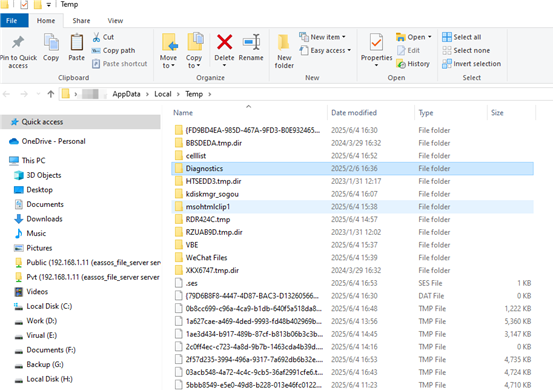
Task: Sort by the Name column header
Action: pos(183,113)
